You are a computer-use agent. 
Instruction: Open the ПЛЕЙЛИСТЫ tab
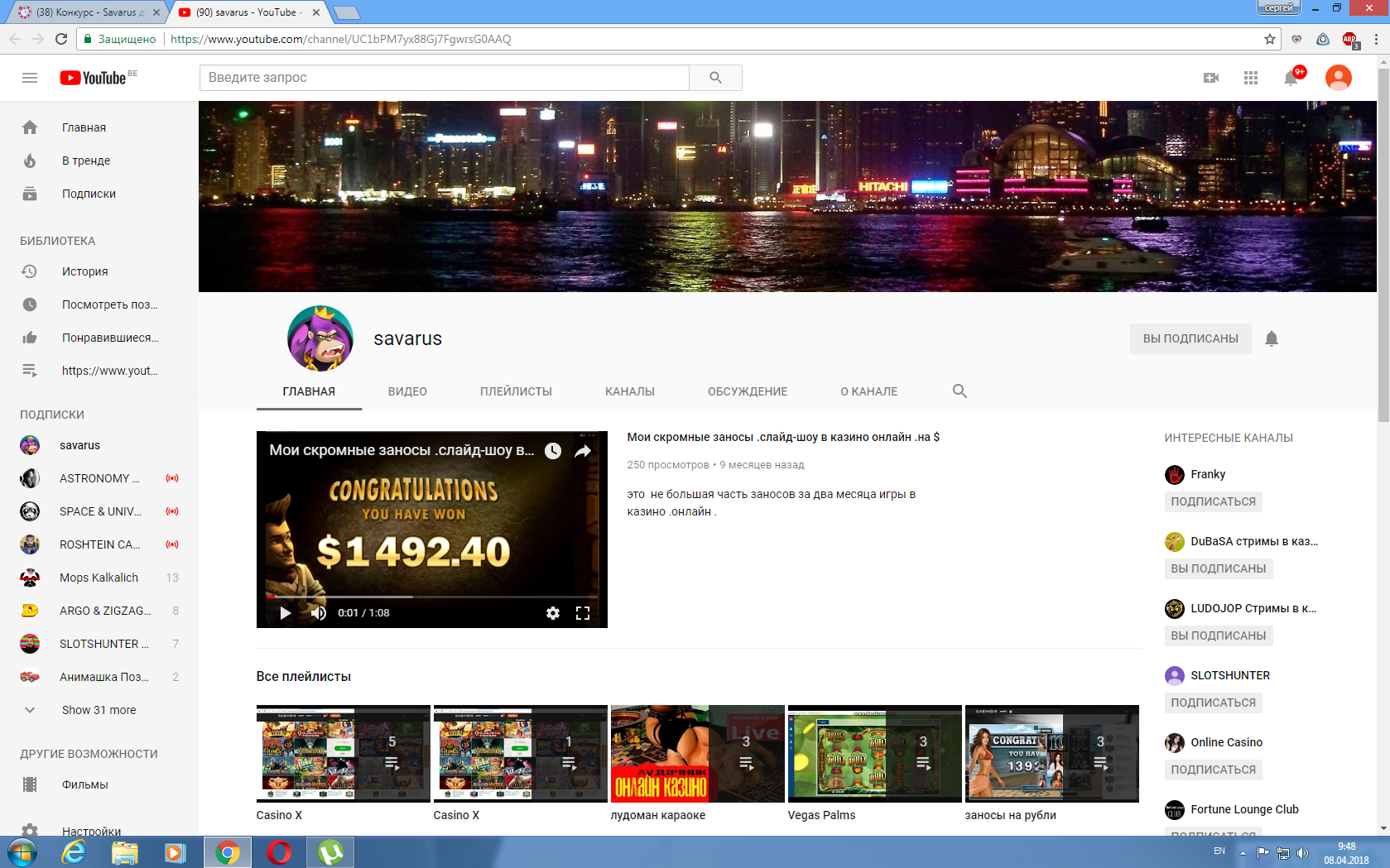click(516, 391)
